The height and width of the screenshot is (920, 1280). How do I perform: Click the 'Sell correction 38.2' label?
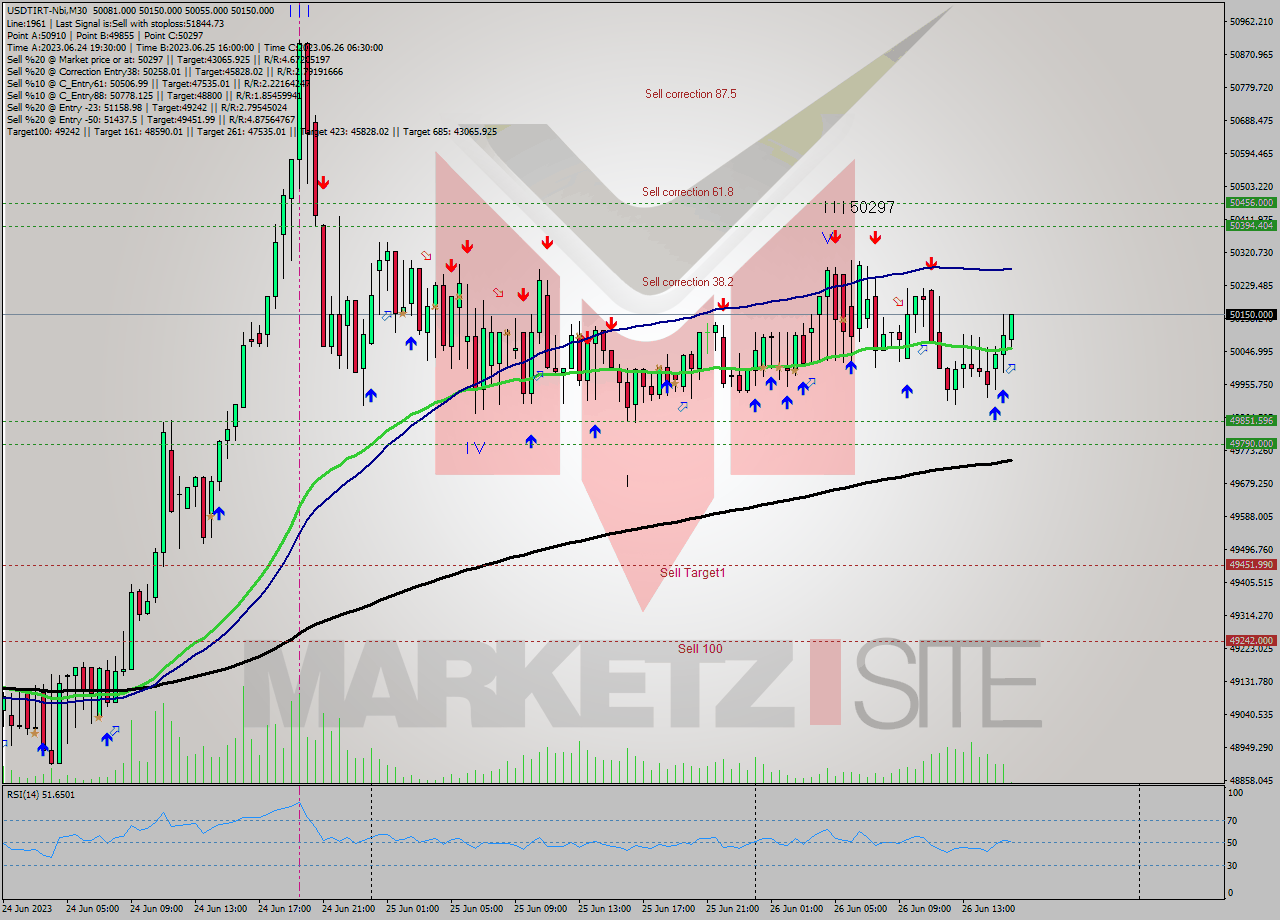pos(687,282)
